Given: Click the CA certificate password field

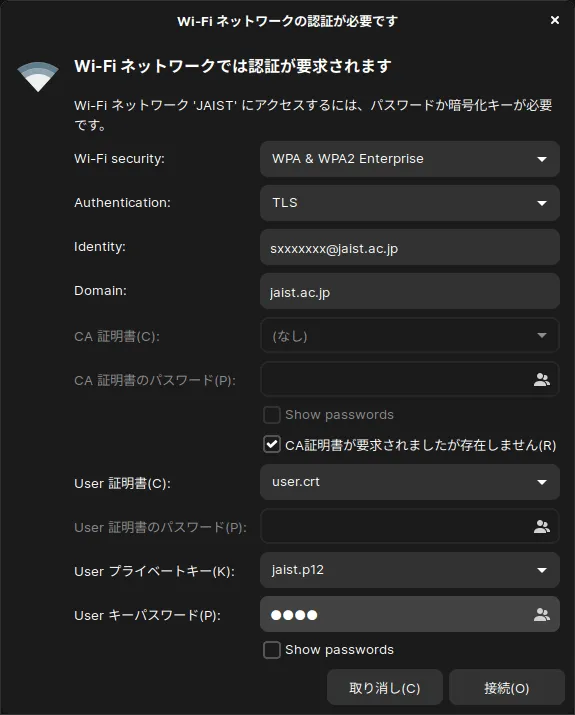Looking at the screenshot, I should (409, 379).
